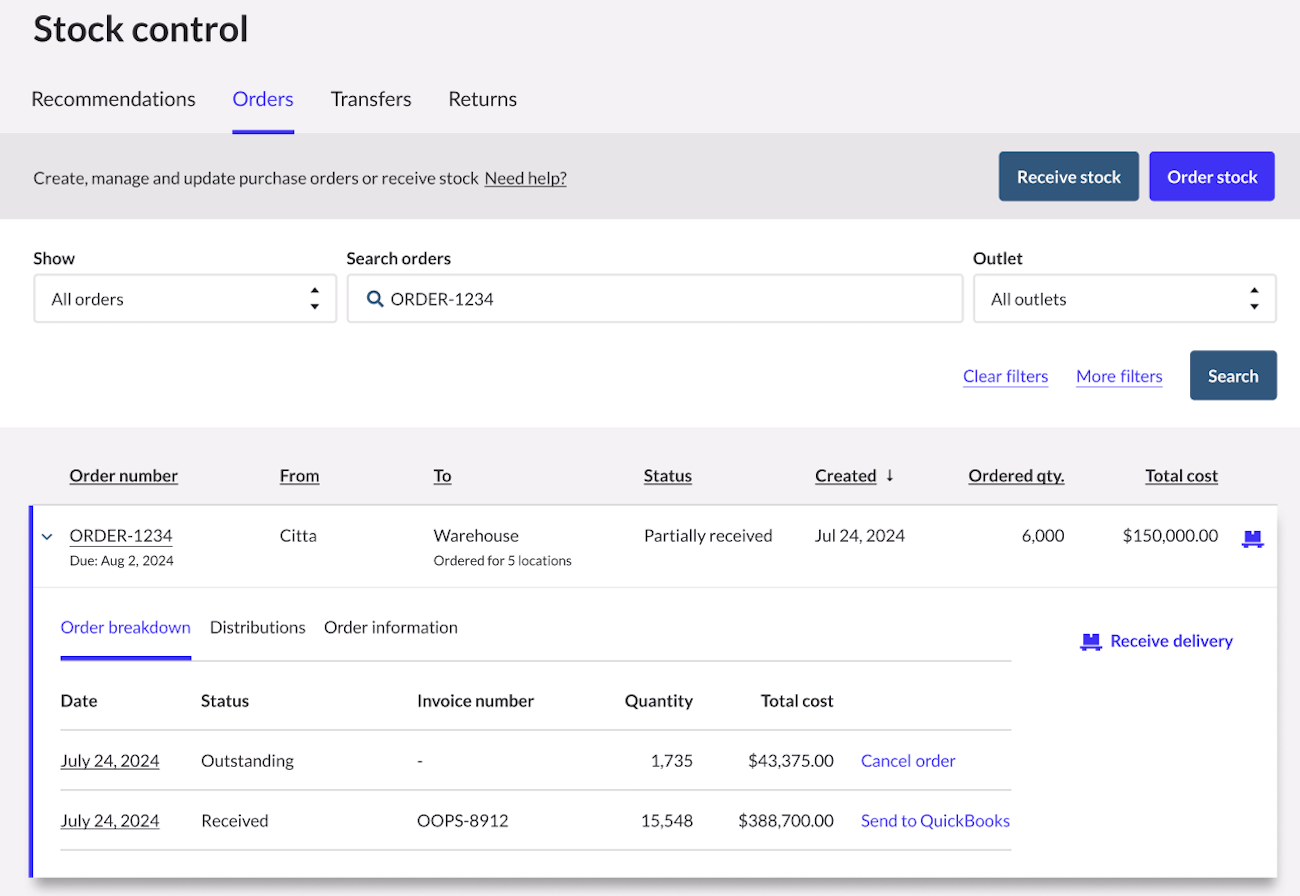Select the Distributions tab
Image resolution: width=1300 pixels, height=896 pixels.
coord(257,628)
